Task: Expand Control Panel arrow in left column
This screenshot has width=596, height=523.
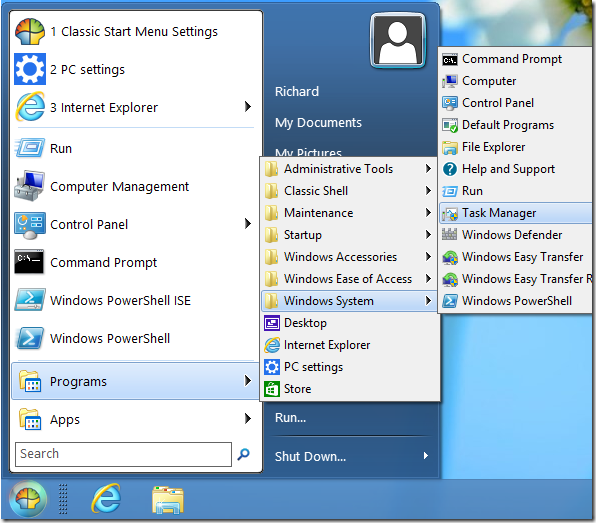Action: click(x=248, y=224)
